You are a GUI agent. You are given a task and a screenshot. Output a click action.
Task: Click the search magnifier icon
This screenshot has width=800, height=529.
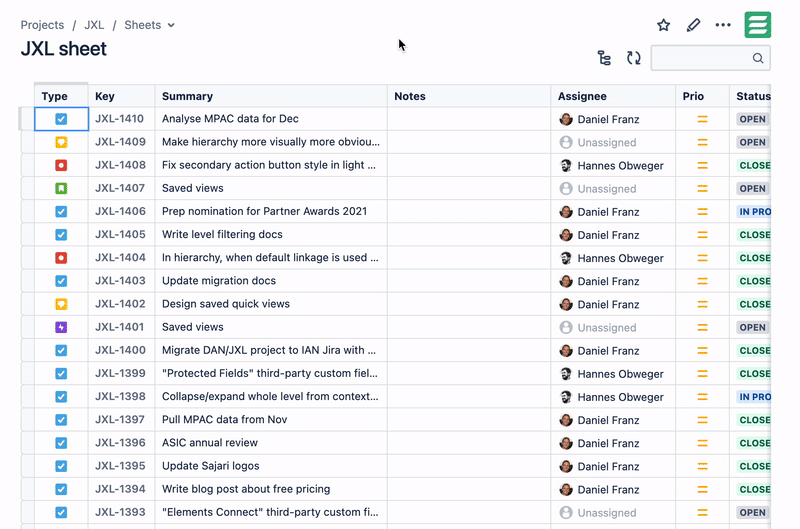[x=758, y=58]
